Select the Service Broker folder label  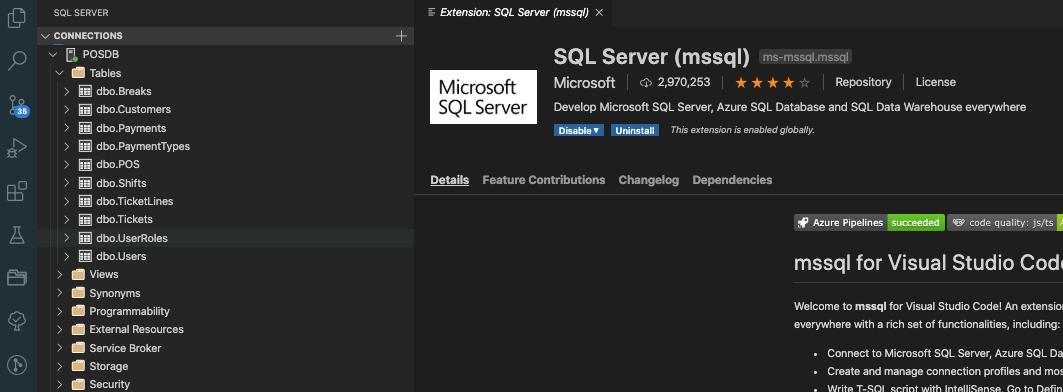[125, 348]
